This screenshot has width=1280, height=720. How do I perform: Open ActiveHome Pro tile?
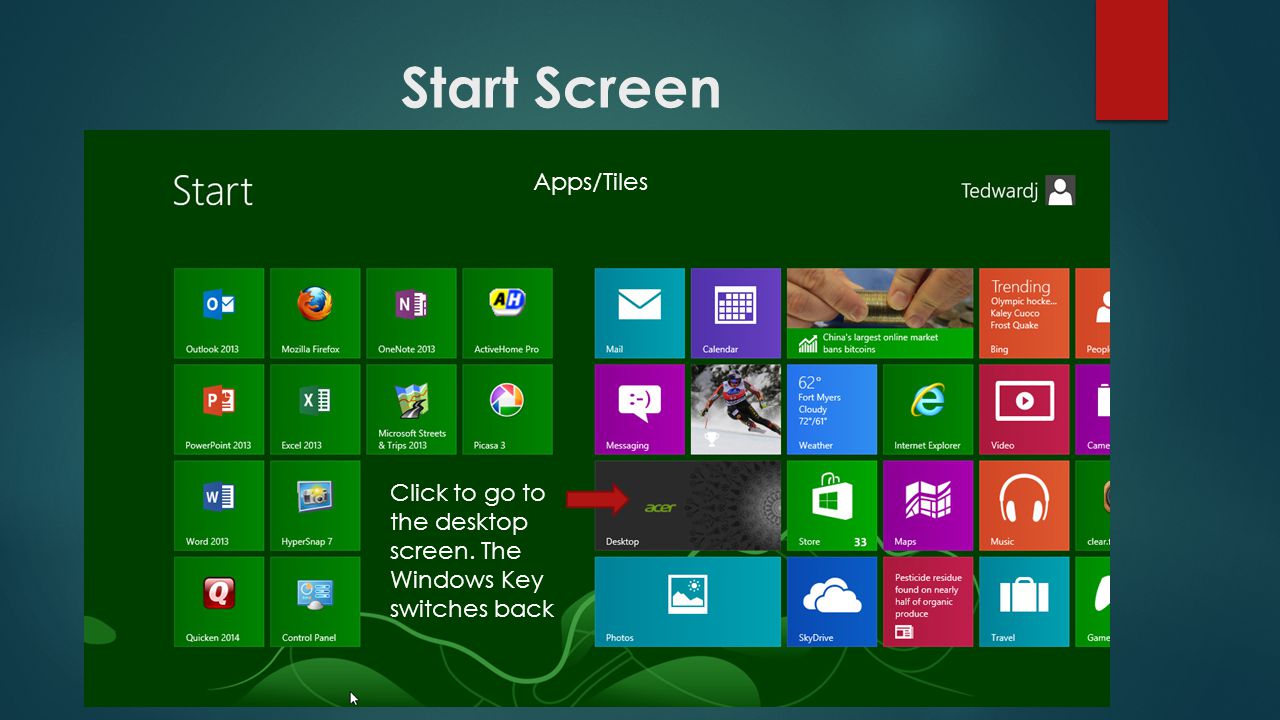(507, 313)
